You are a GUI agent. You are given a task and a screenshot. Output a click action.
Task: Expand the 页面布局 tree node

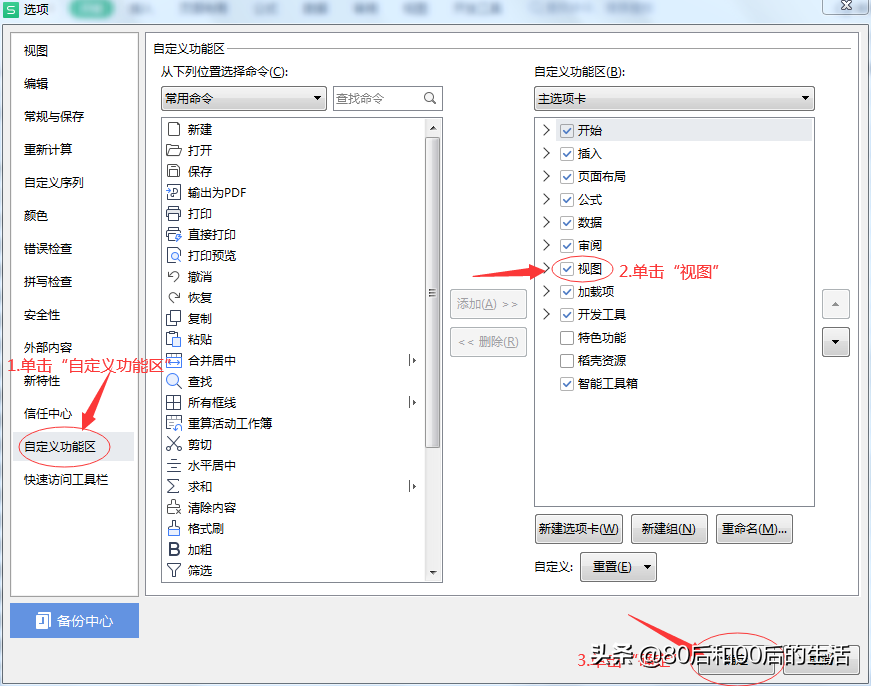click(x=546, y=176)
